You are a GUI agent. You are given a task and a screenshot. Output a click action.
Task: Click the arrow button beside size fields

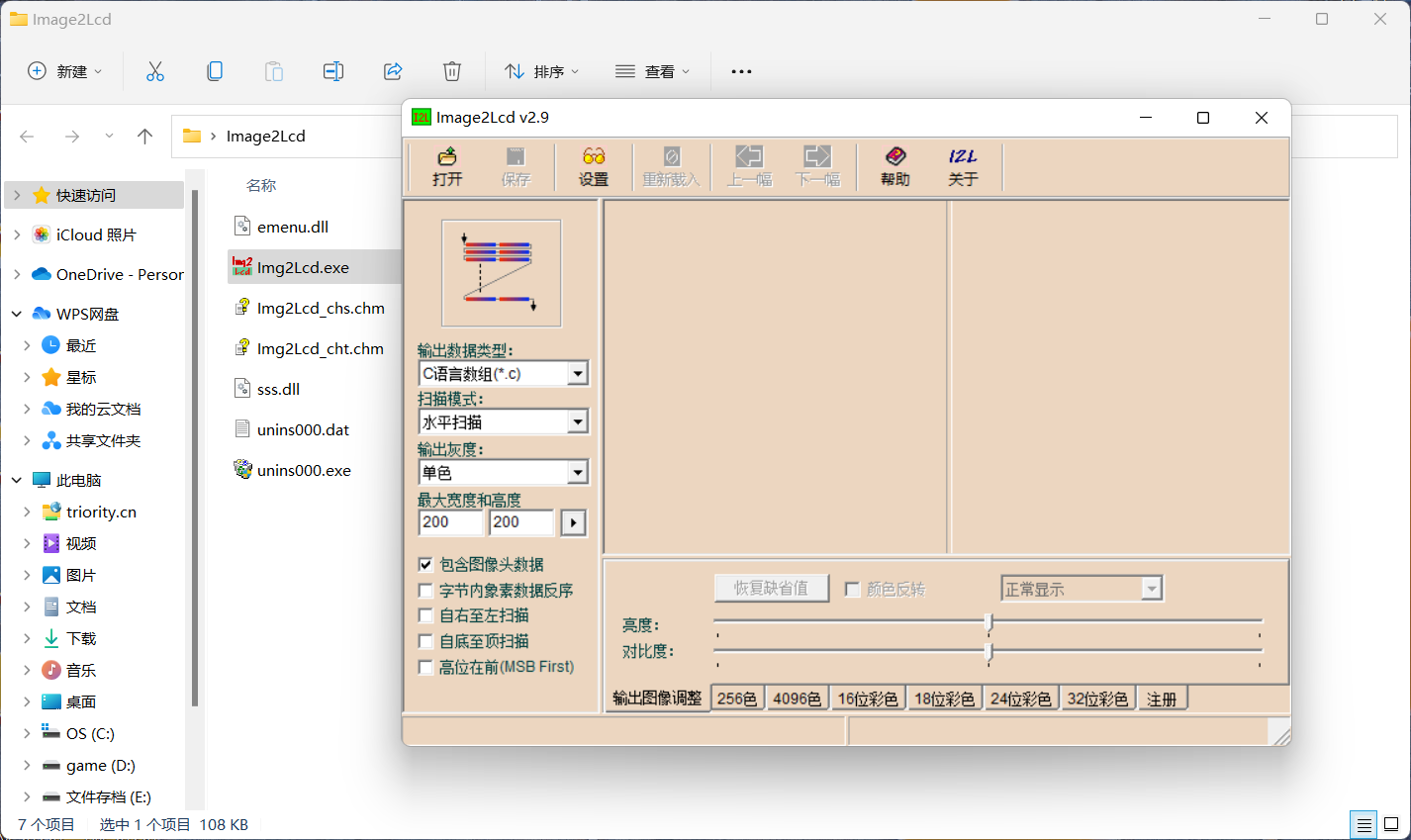point(573,522)
